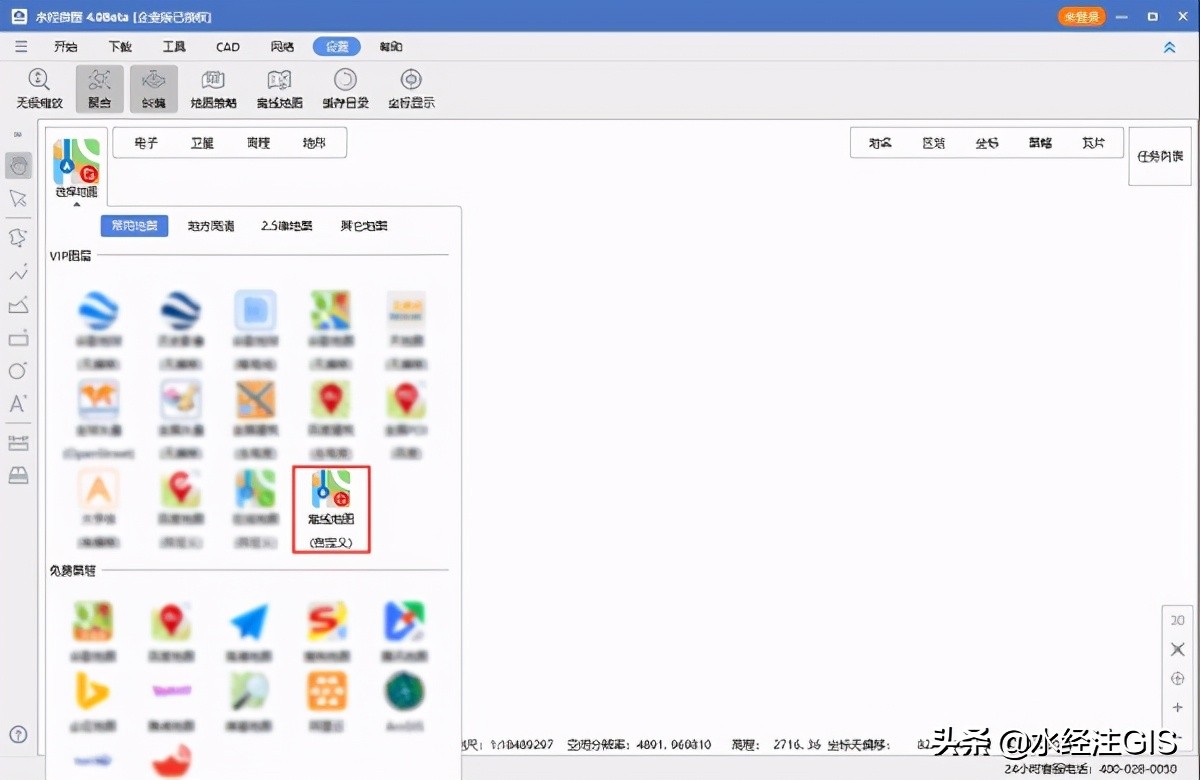
Task: Click the orange login button in title bar
Action: click(1082, 17)
